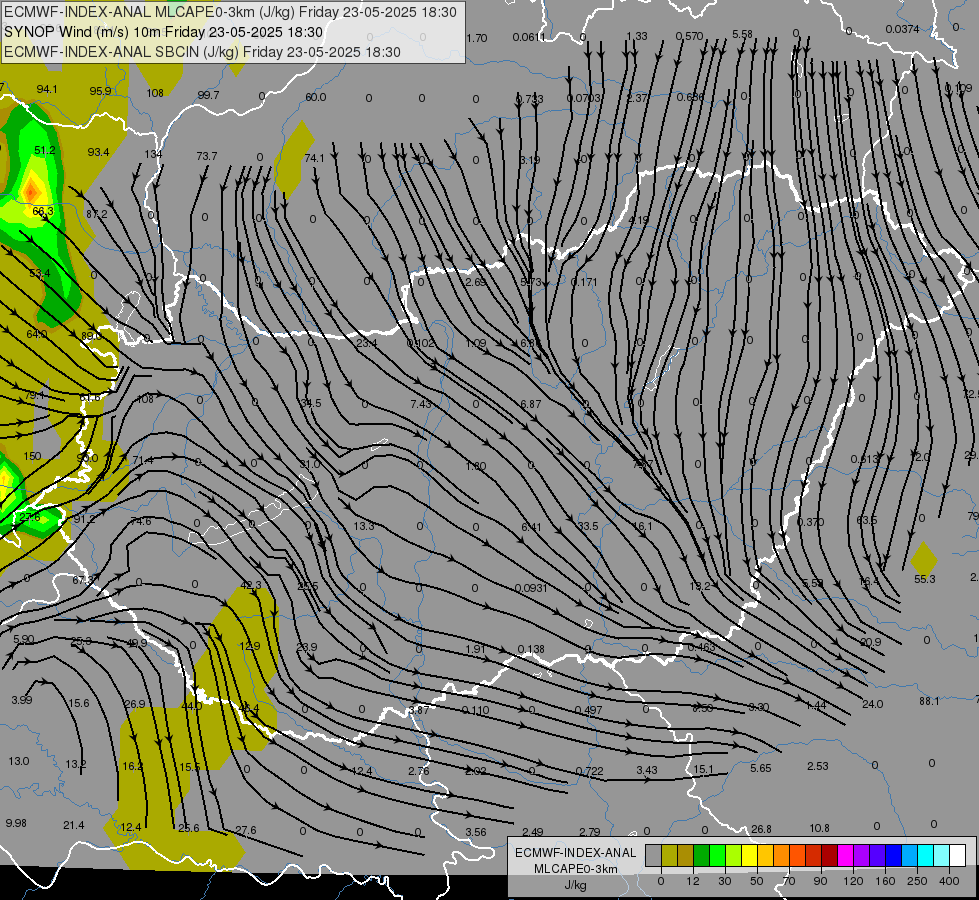Click the map value 95.9
This screenshot has height=900, width=979.
(101, 91)
